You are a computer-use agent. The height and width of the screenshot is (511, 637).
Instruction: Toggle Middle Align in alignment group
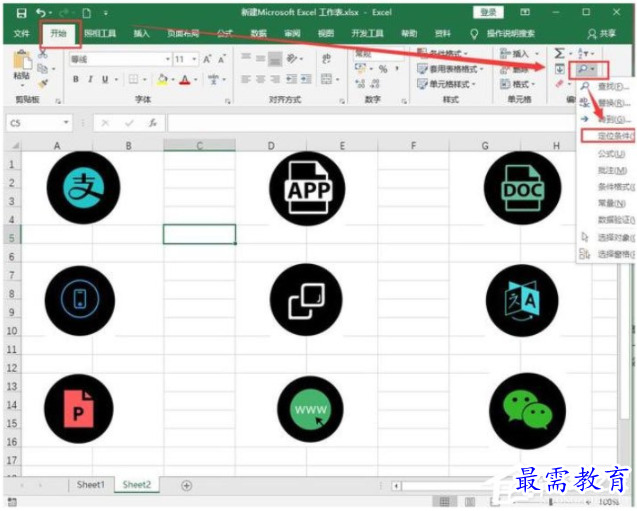260,58
